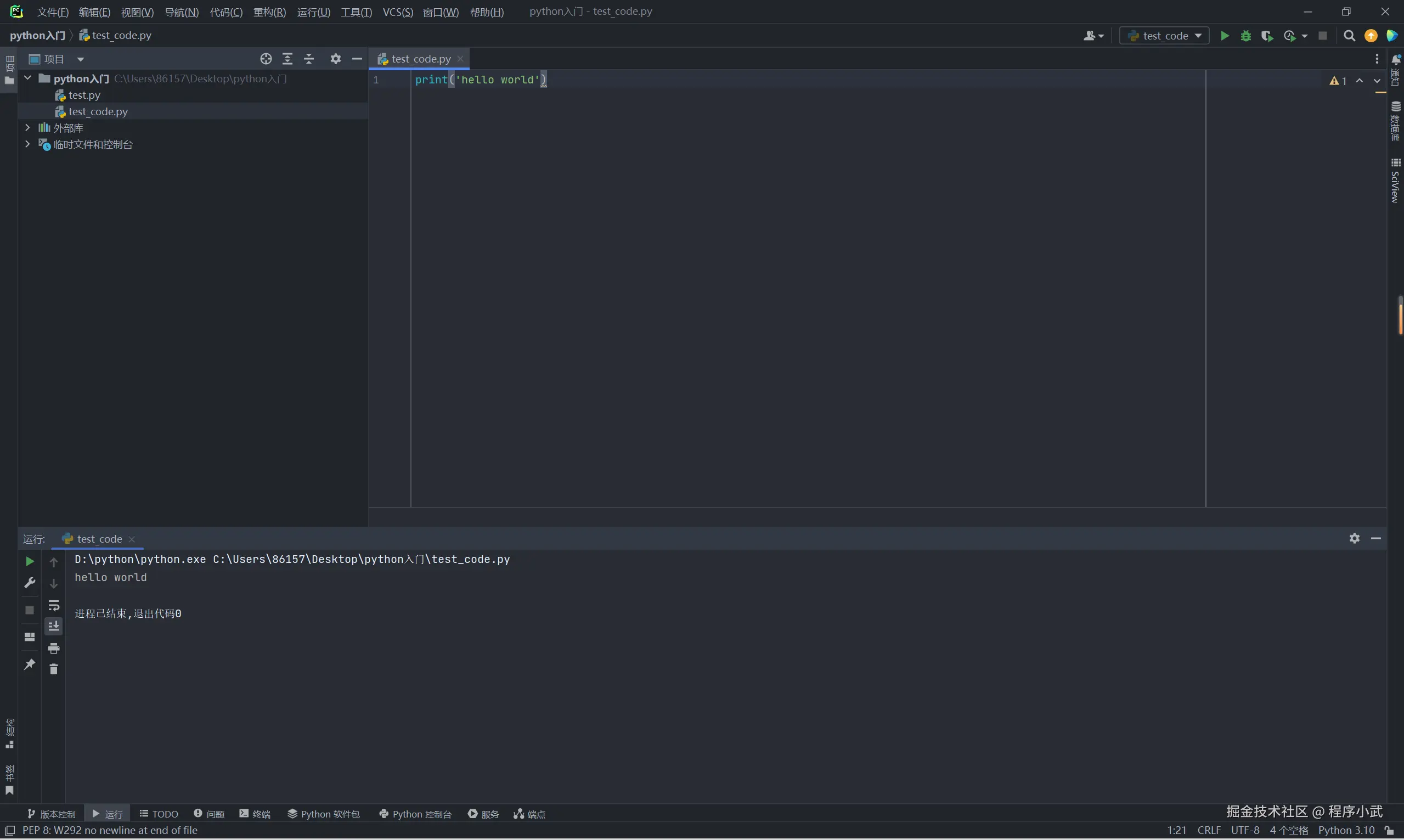Open Search Everywhere magnifier icon

point(1349,36)
